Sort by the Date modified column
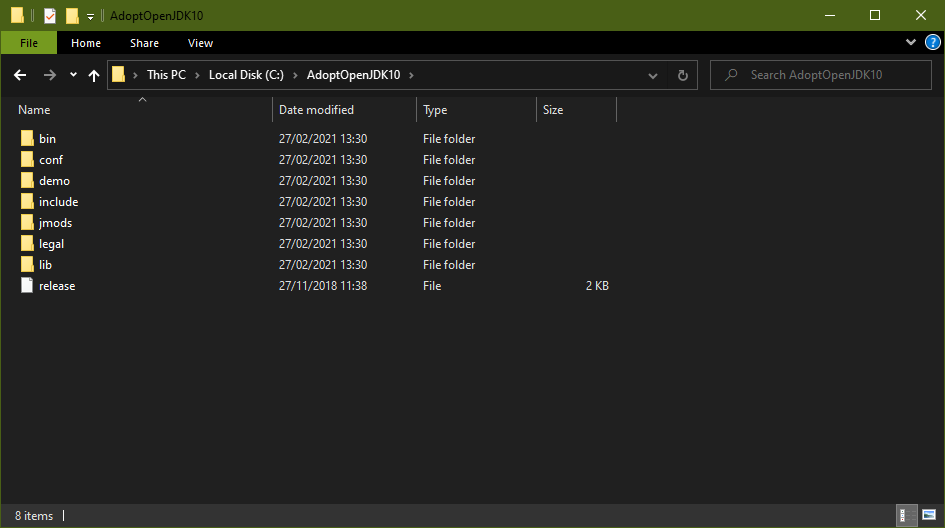 coord(316,110)
